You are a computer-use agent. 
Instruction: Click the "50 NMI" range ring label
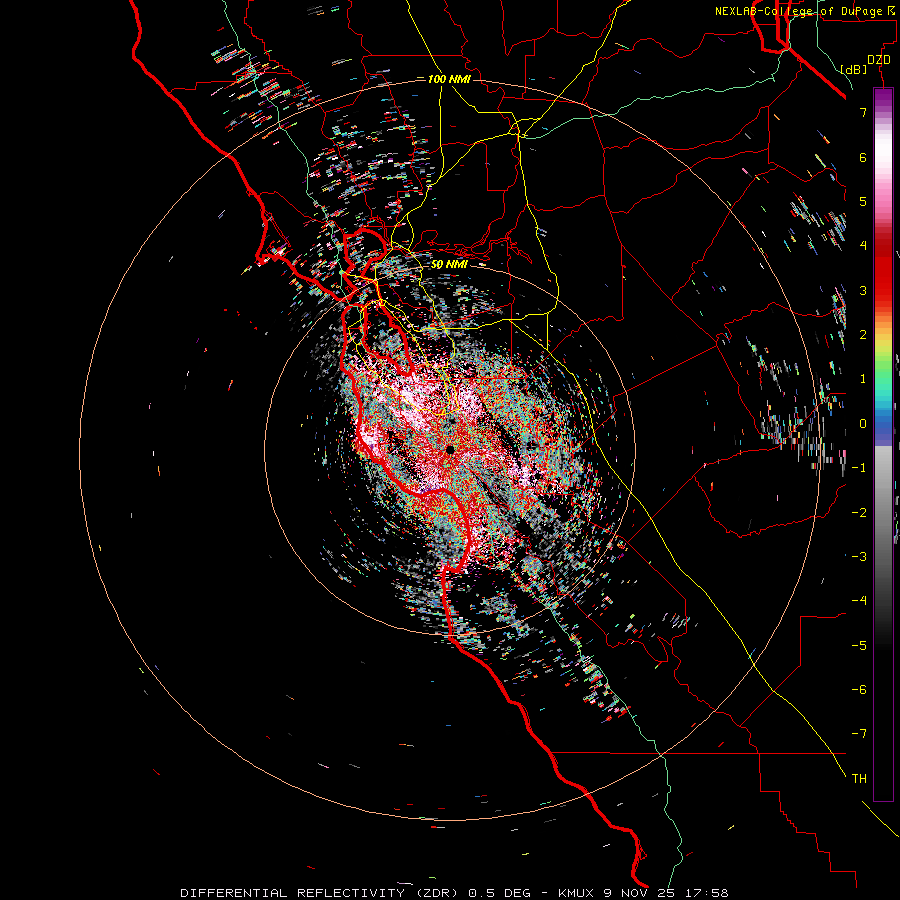coord(449,264)
